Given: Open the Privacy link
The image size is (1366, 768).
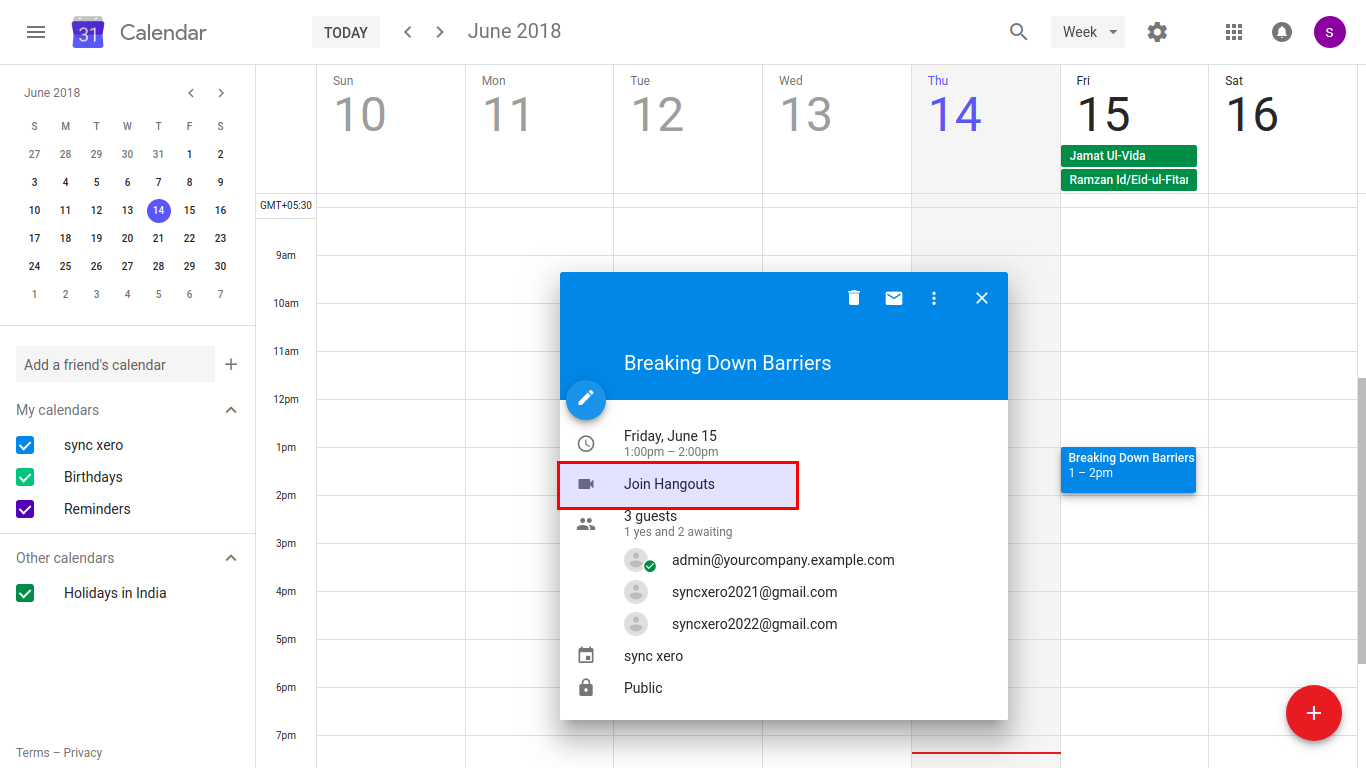Looking at the screenshot, I should click(83, 753).
